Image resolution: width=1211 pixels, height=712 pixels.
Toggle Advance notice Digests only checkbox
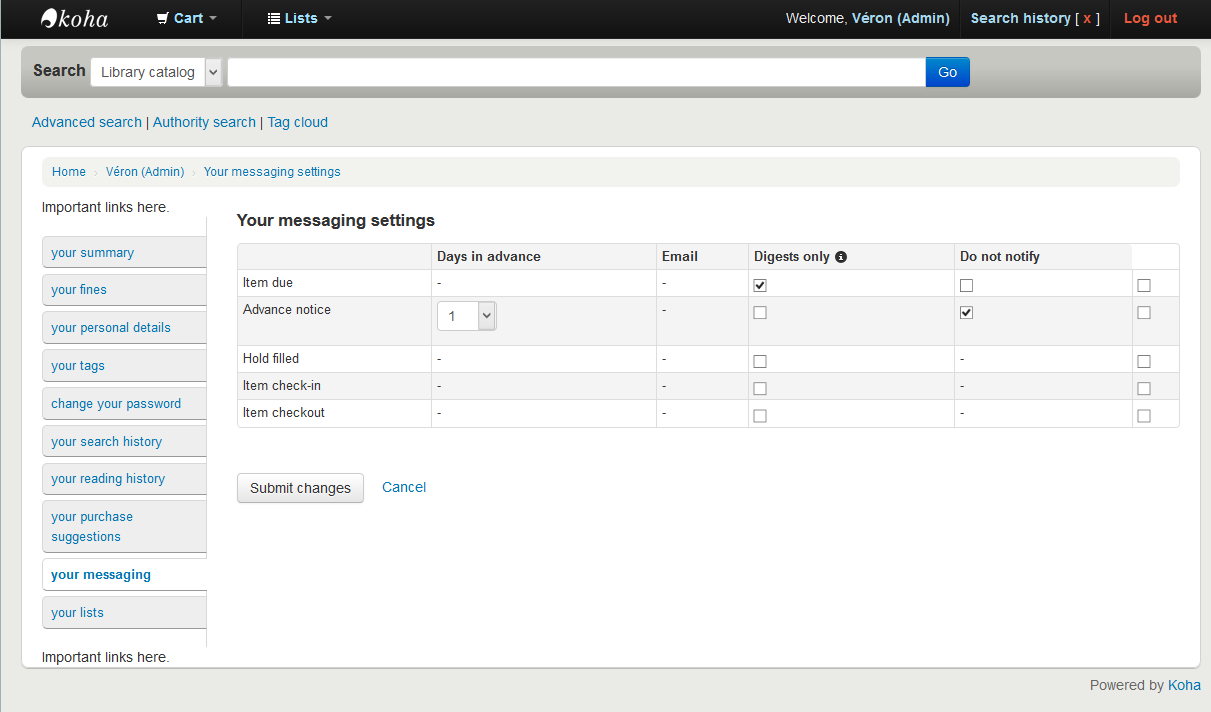pyautogui.click(x=966, y=312)
